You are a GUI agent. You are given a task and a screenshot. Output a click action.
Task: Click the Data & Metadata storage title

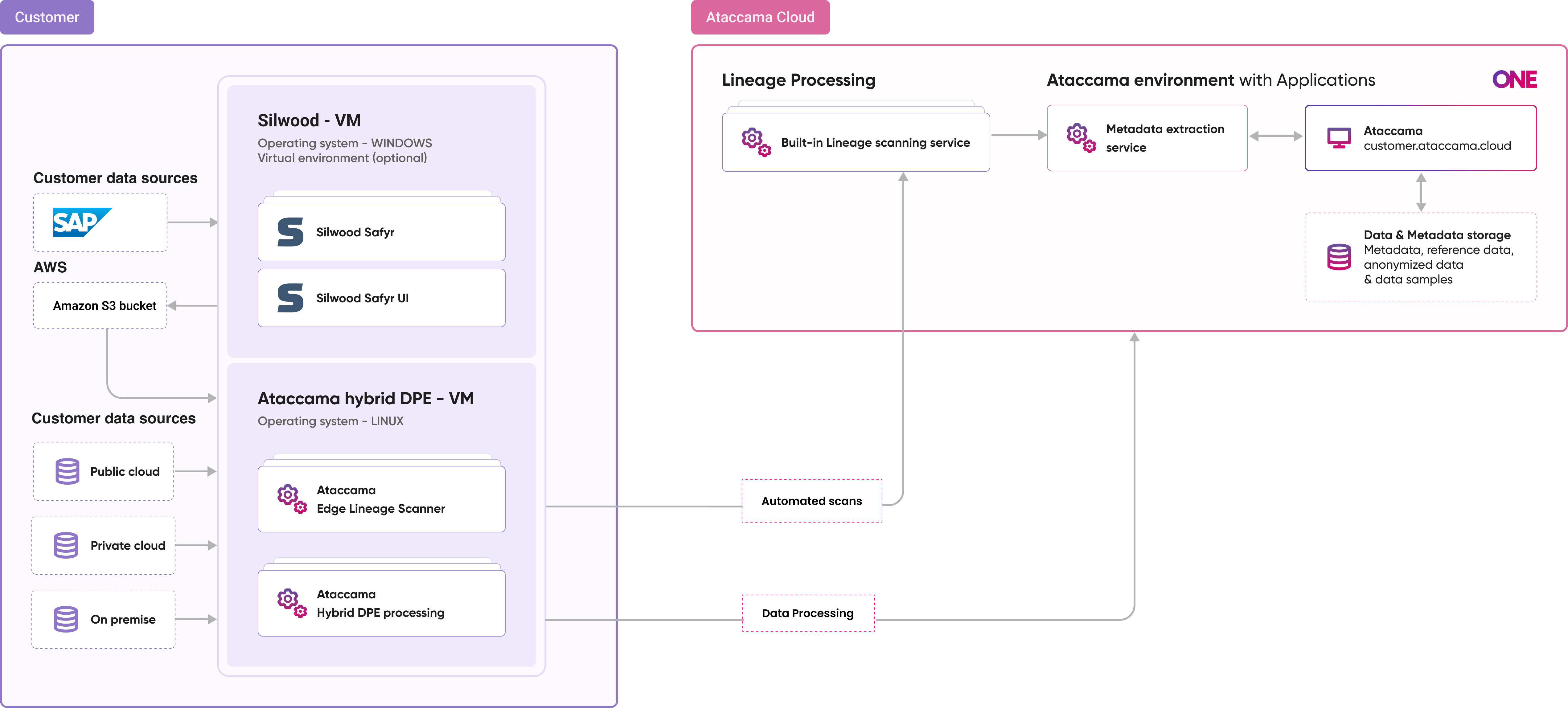tap(1437, 235)
